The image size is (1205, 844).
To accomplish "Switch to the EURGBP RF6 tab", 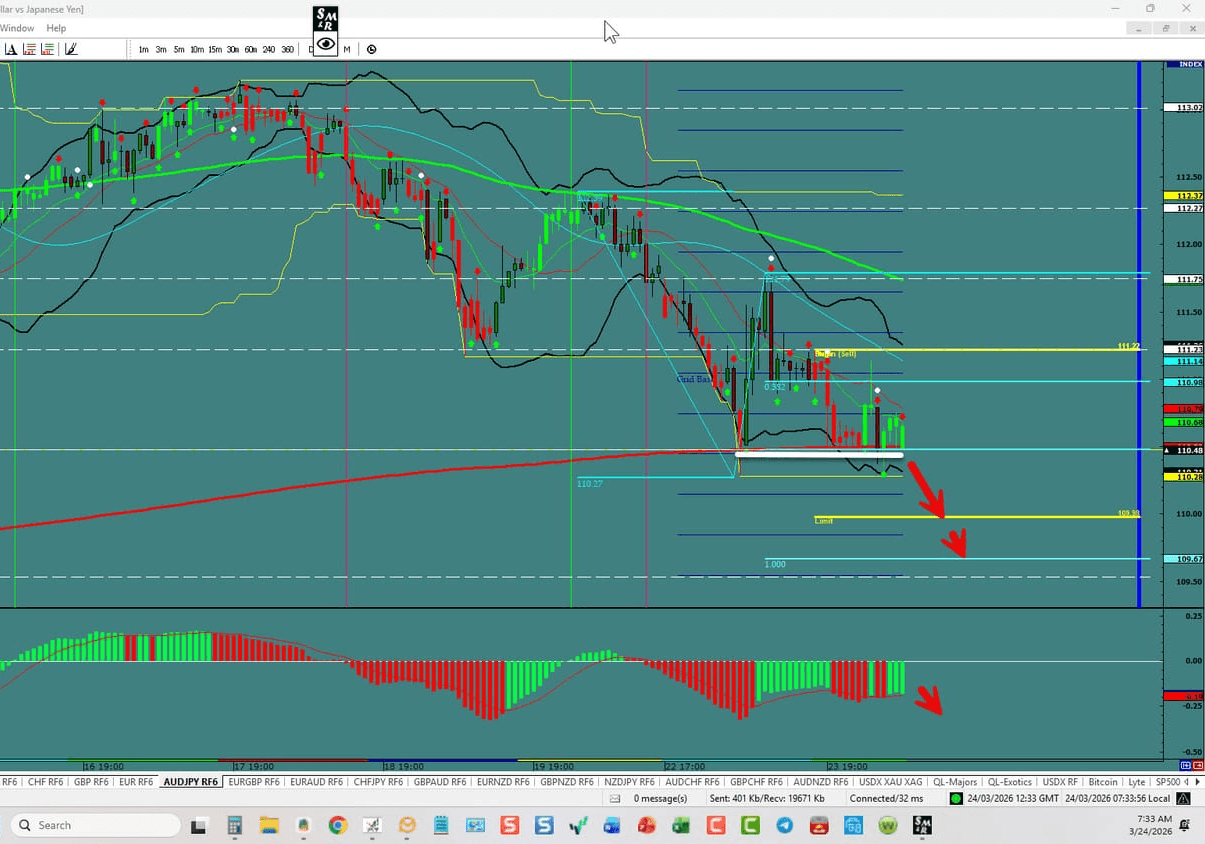I will [x=253, y=781].
